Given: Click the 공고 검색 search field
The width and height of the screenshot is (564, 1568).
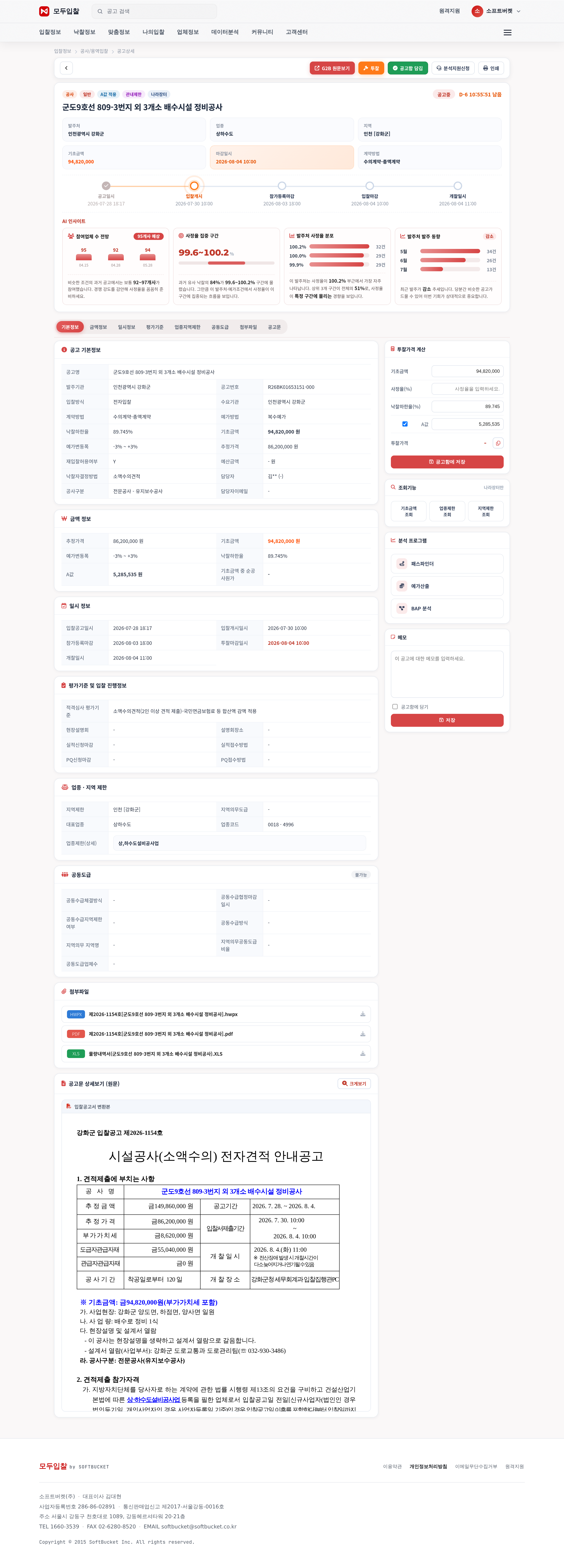Looking at the screenshot, I should (x=154, y=11).
